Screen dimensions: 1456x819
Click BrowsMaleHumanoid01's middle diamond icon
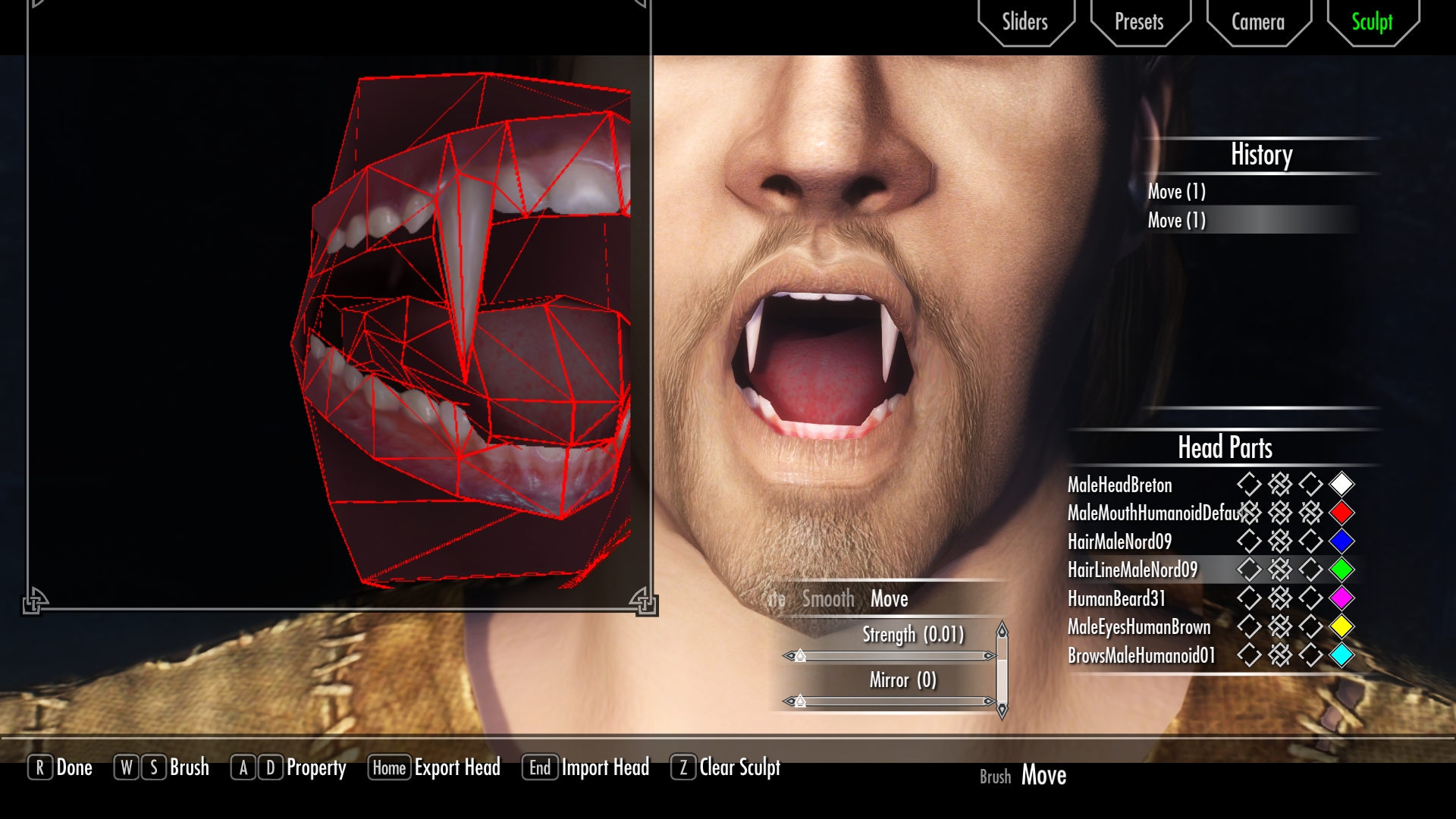click(x=1280, y=655)
